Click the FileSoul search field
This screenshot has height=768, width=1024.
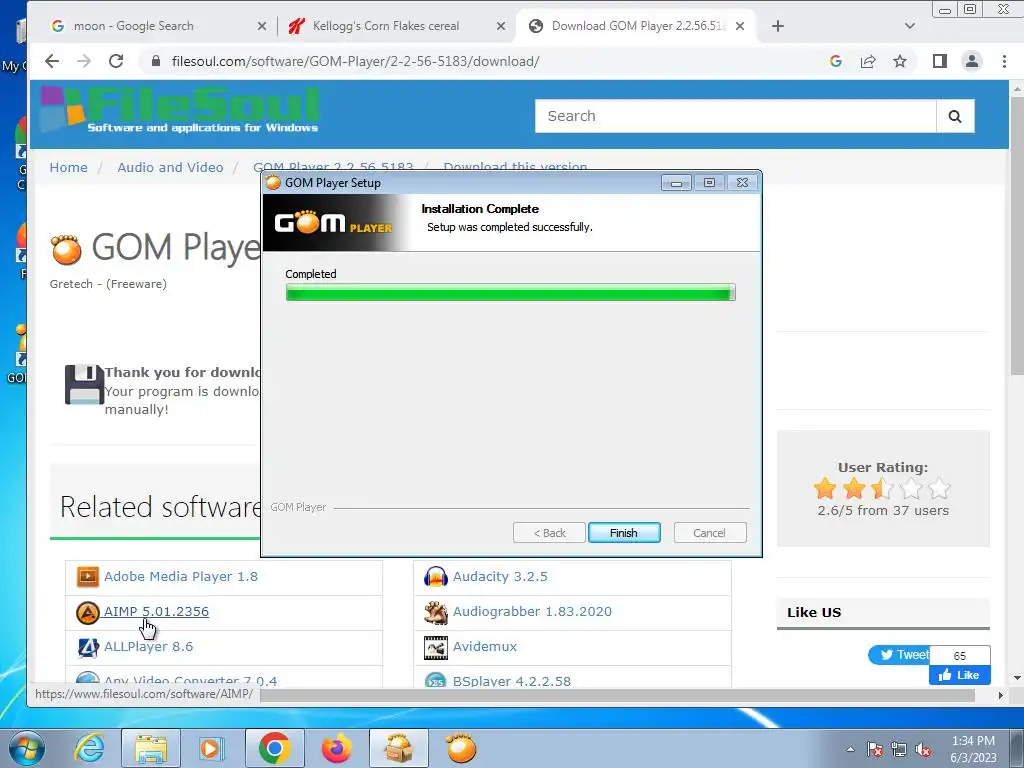point(735,116)
